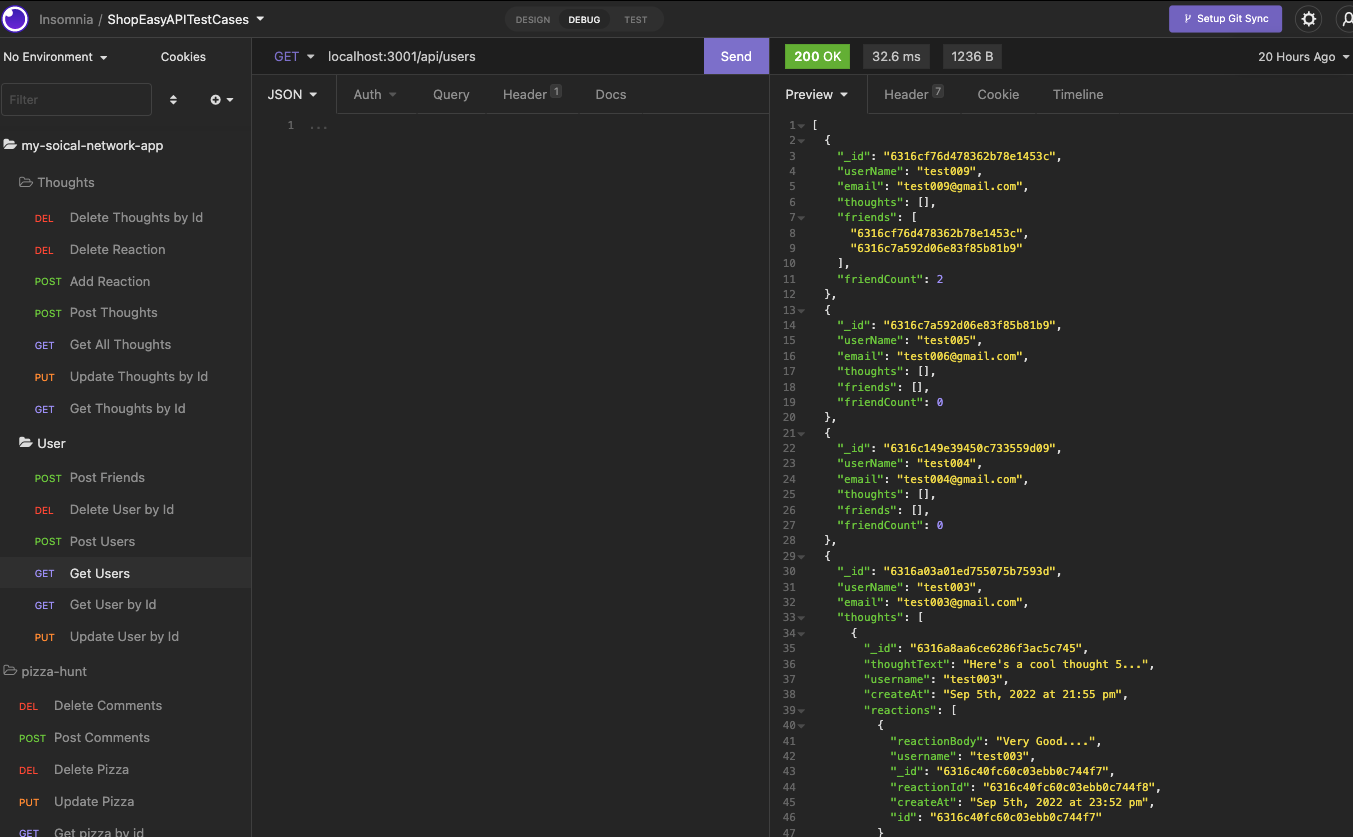Screen dimensions: 1353x837
Task: Click the Insomnia logo in the top bar
Action: point(15,18)
